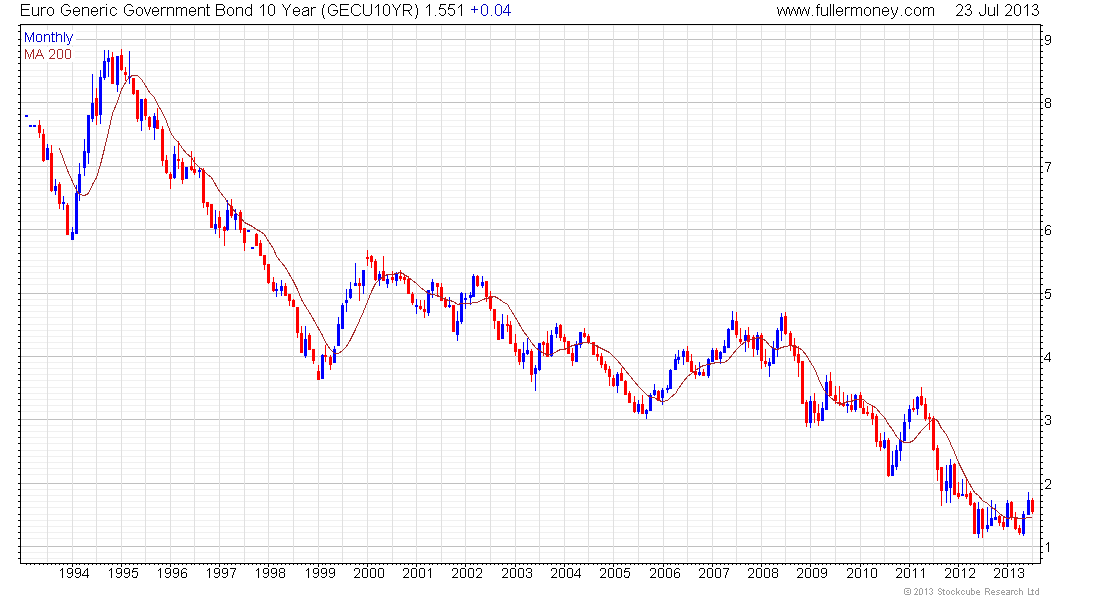The width and height of the screenshot is (1100, 600).
Task: Click the x-axis year label '2000'
Action: tap(369, 573)
